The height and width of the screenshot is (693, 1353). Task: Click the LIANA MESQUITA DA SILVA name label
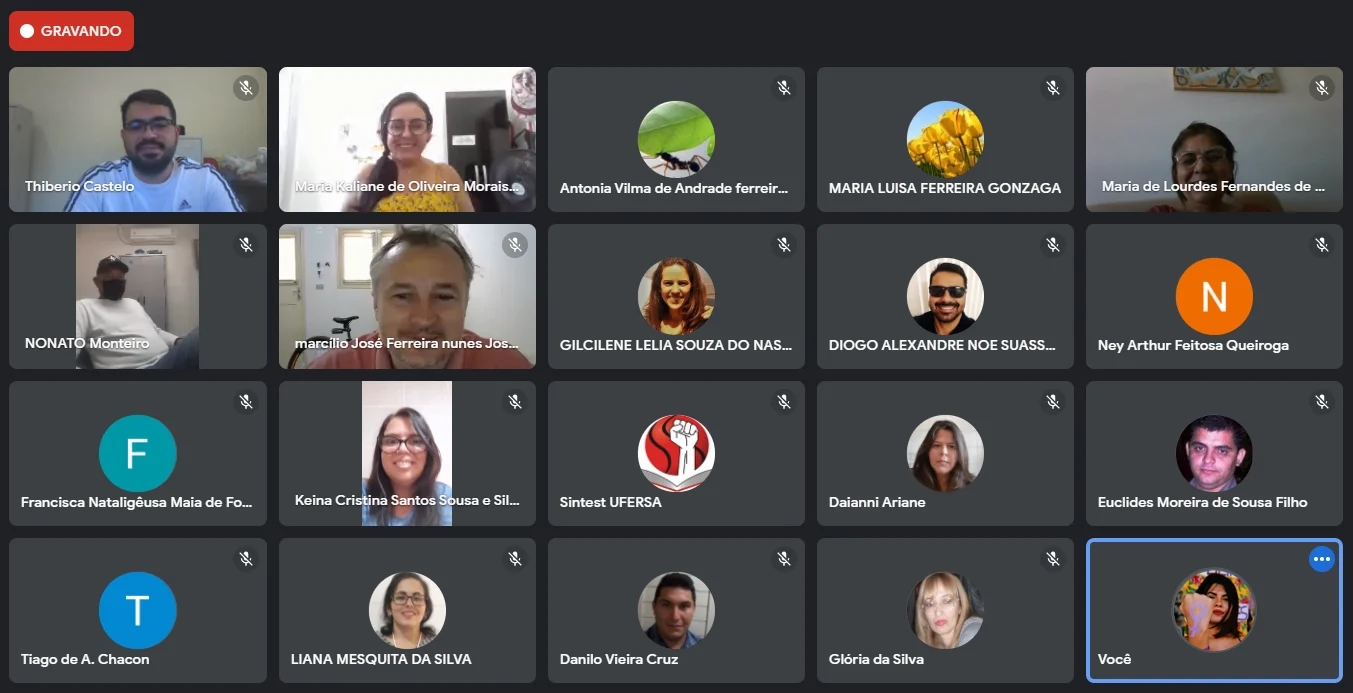pyautogui.click(x=381, y=659)
